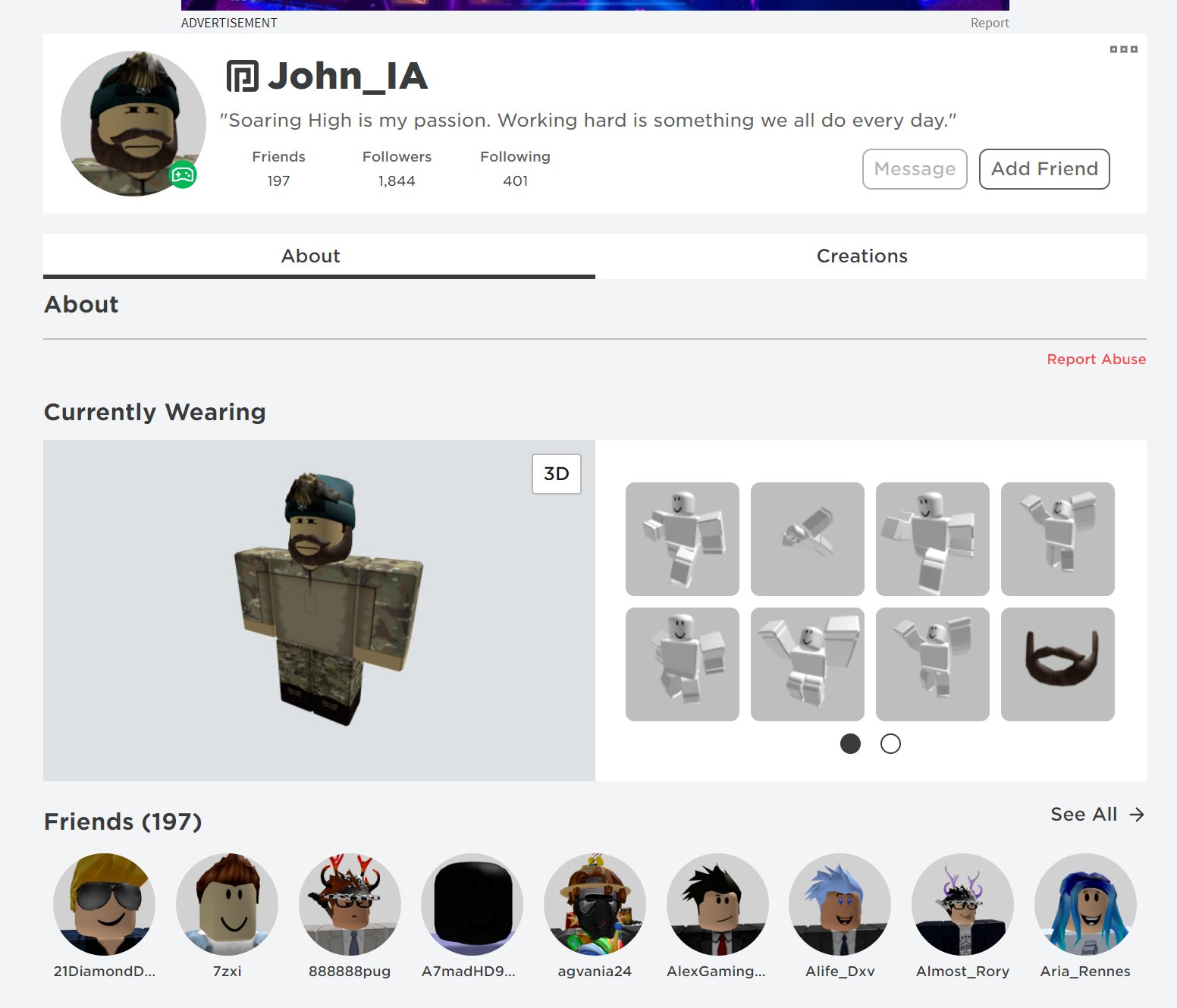Open friend Aria_Rennes avatar

[1085, 904]
